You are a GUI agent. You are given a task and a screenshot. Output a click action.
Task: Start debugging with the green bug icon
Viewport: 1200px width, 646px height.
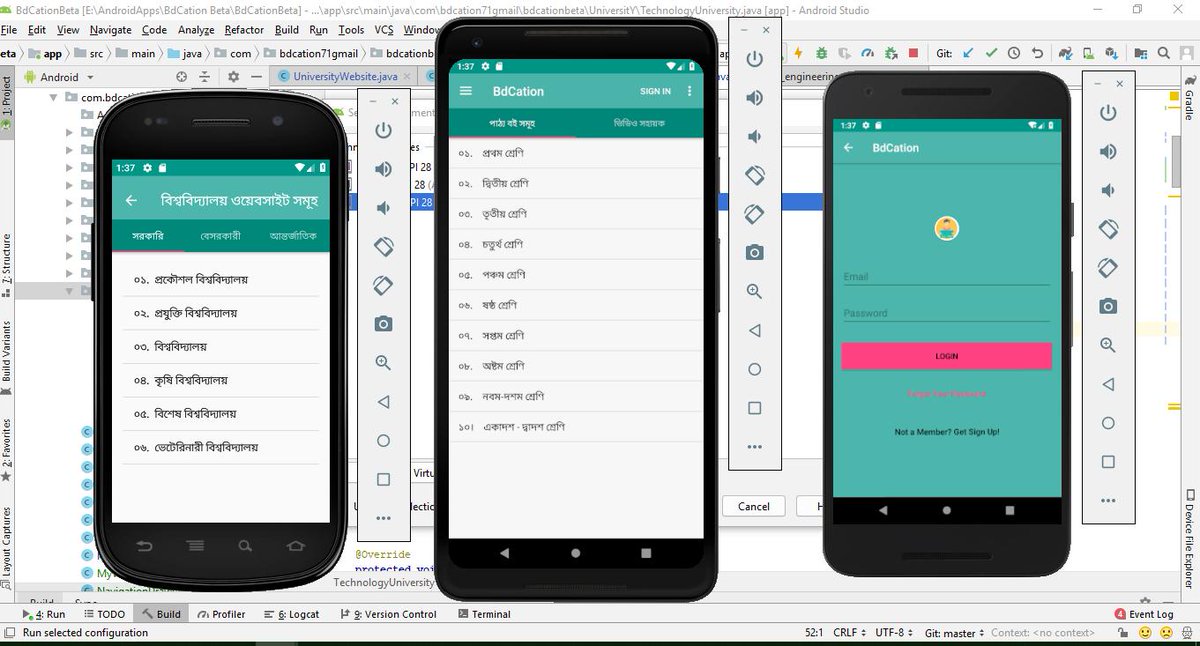click(x=821, y=53)
